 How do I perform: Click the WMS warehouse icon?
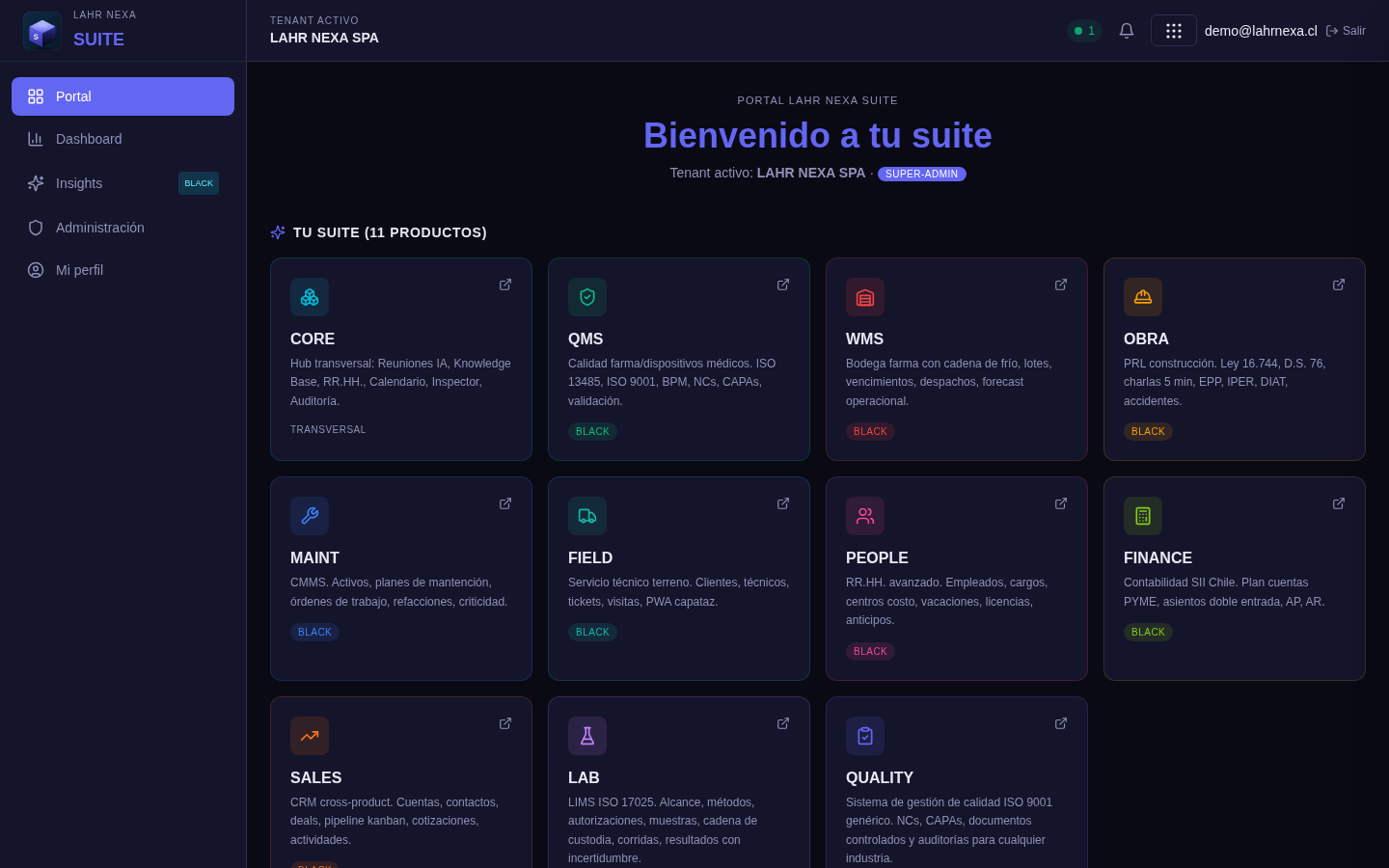pyautogui.click(x=865, y=297)
